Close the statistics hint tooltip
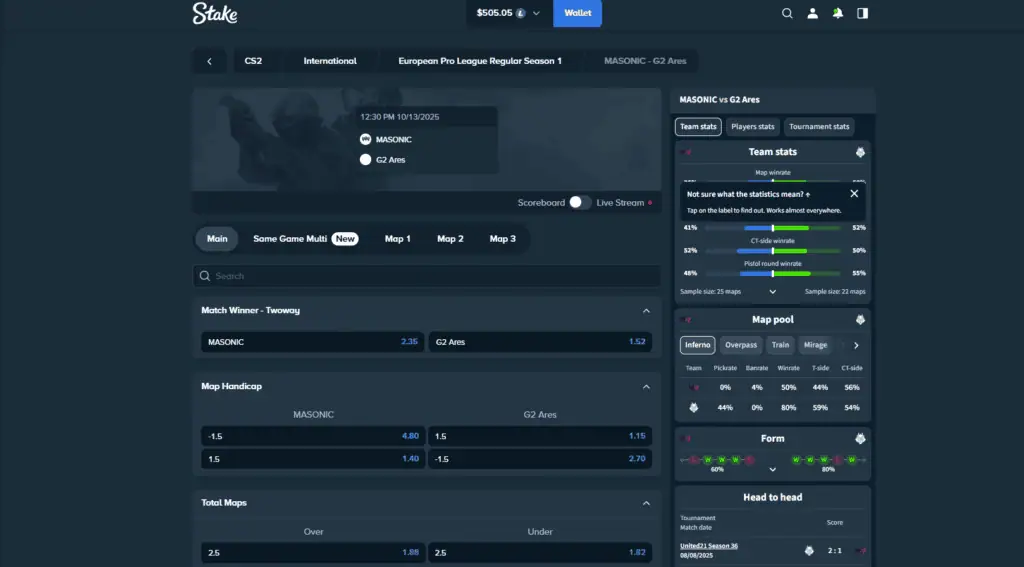Screen dimensions: 1024x567 tap(854, 194)
